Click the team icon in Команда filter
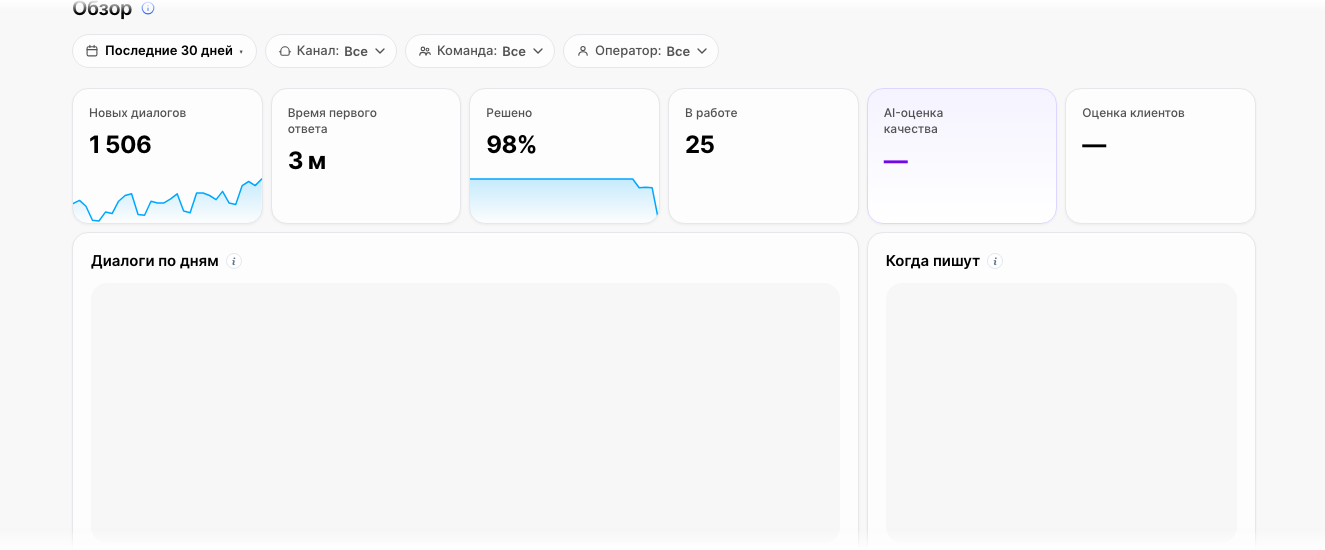Image resolution: width=1325 pixels, height=550 pixels. pyautogui.click(x=425, y=51)
